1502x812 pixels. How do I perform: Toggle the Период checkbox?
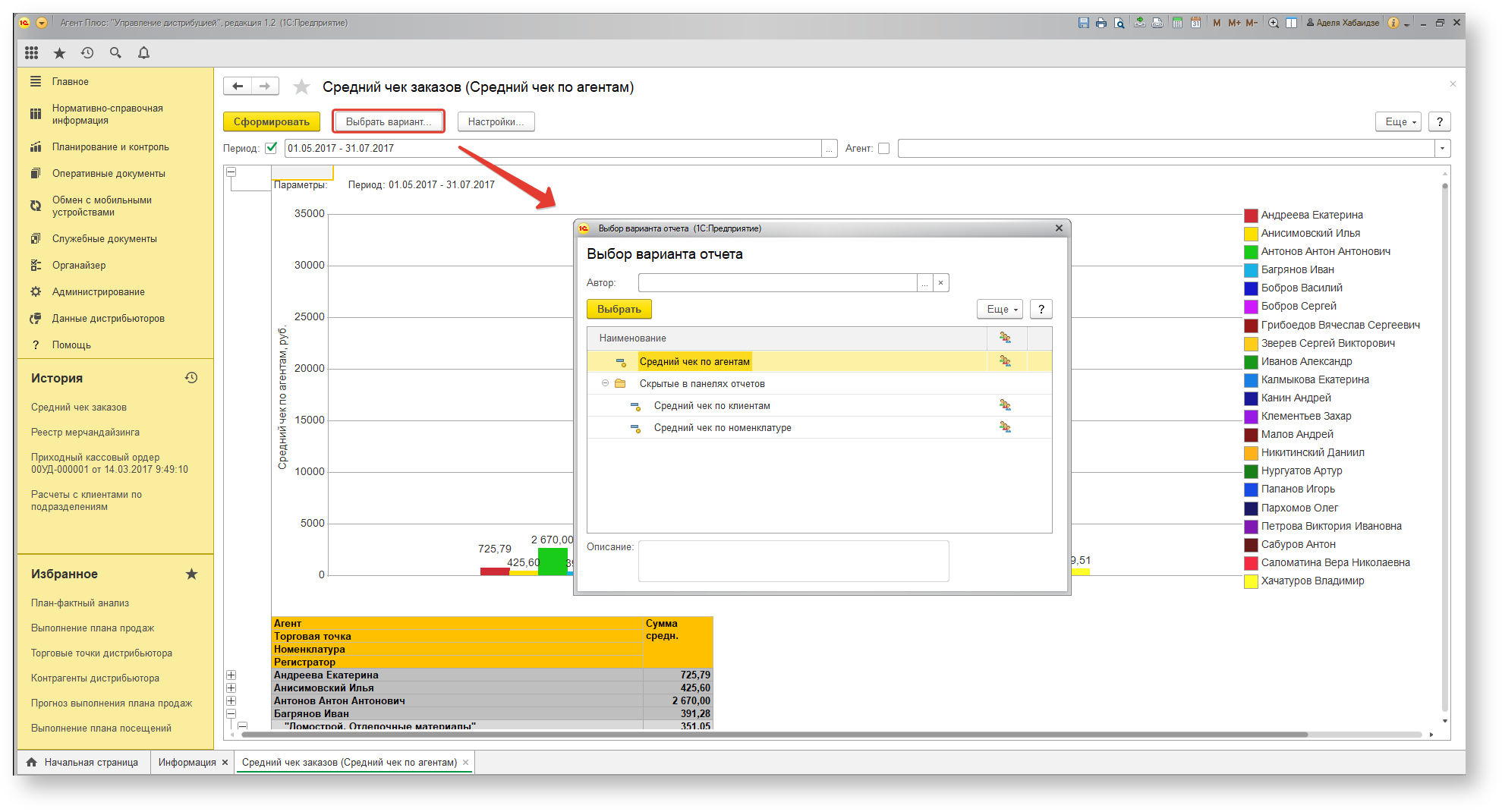(x=271, y=148)
